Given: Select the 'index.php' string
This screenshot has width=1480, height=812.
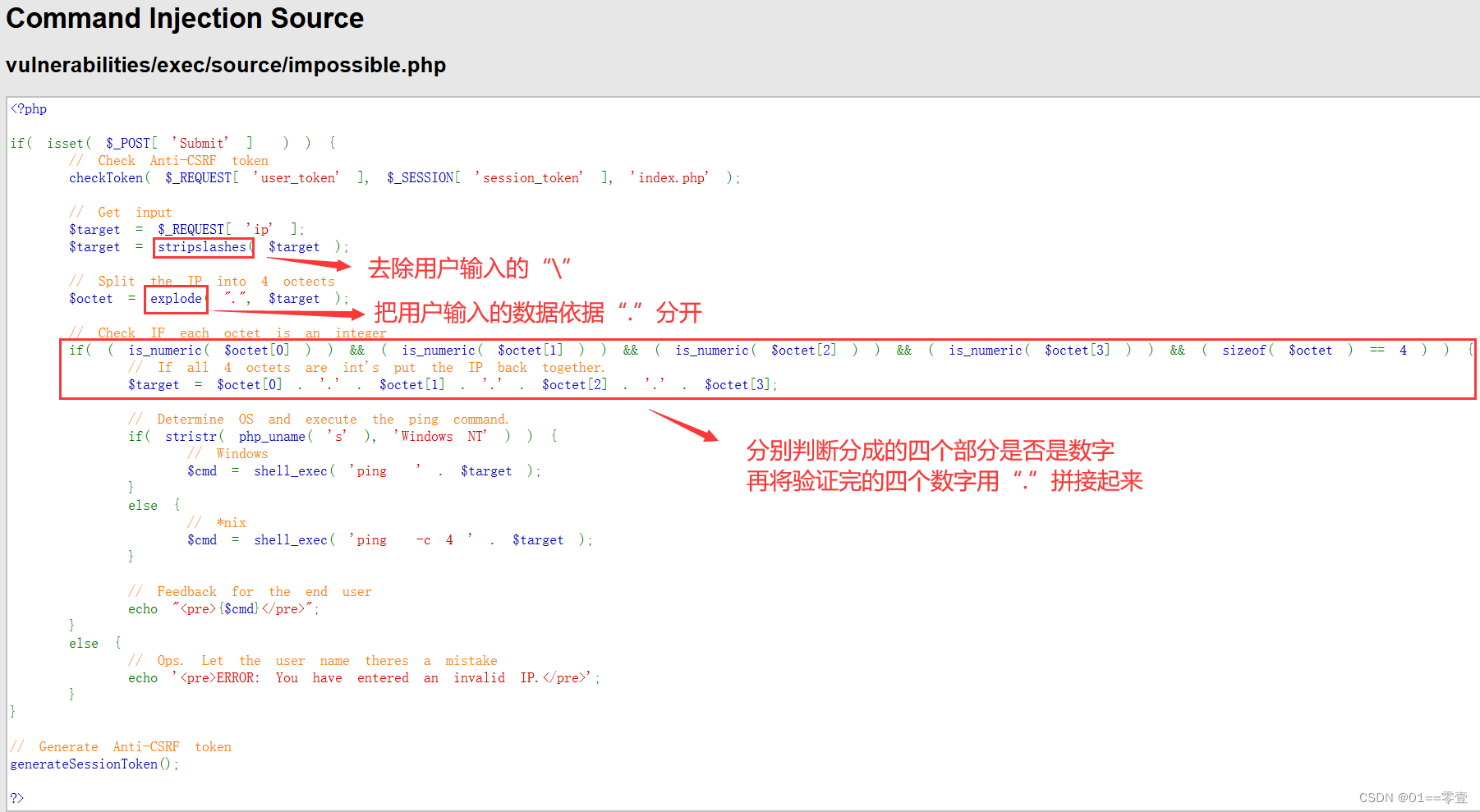Looking at the screenshot, I should click(669, 178).
